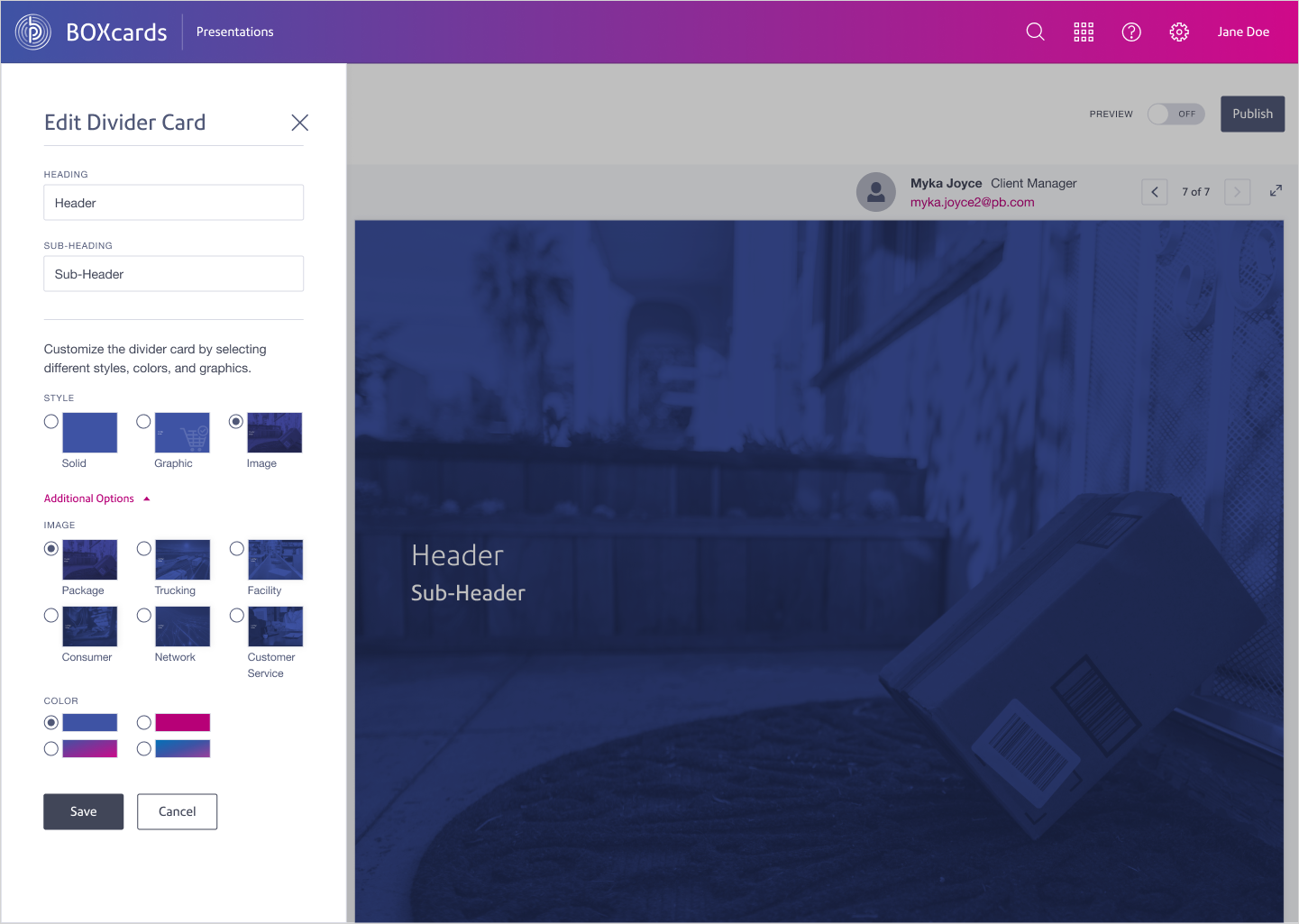The image size is (1299, 924).
Task: Click the Publish button
Action: pyautogui.click(x=1253, y=114)
